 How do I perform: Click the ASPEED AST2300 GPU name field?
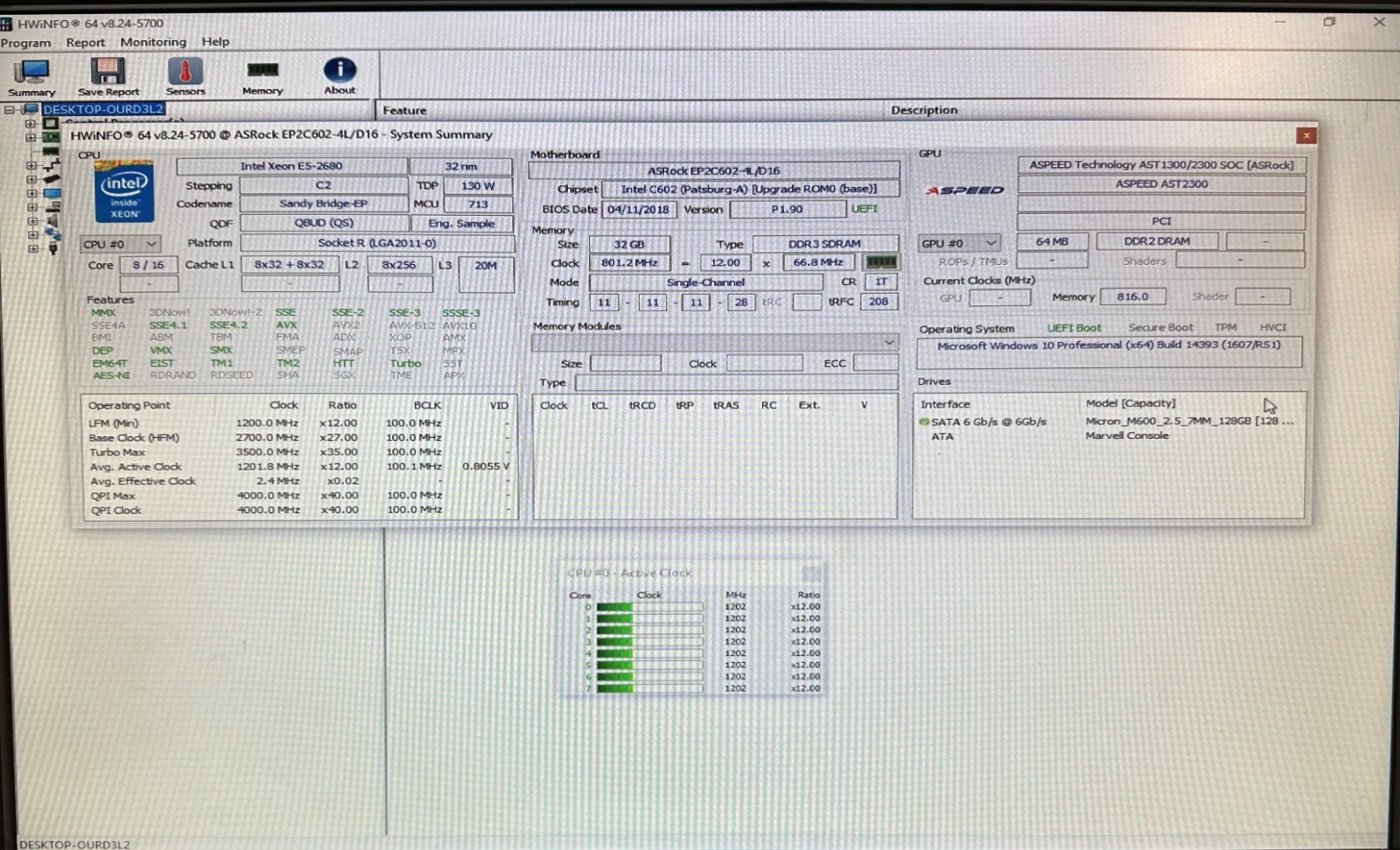[1161, 184]
